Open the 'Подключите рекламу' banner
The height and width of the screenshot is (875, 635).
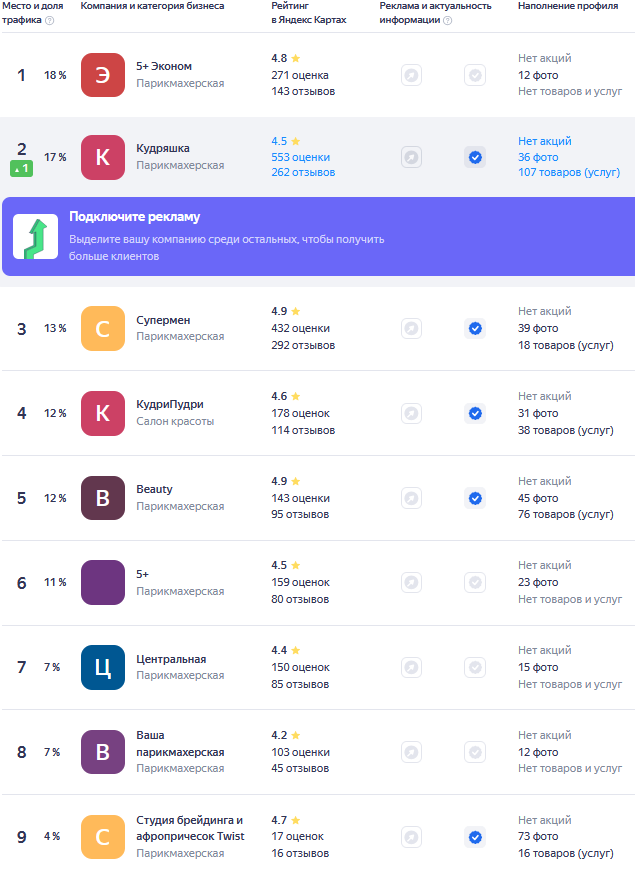pyautogui.click(x=319, y=237)
